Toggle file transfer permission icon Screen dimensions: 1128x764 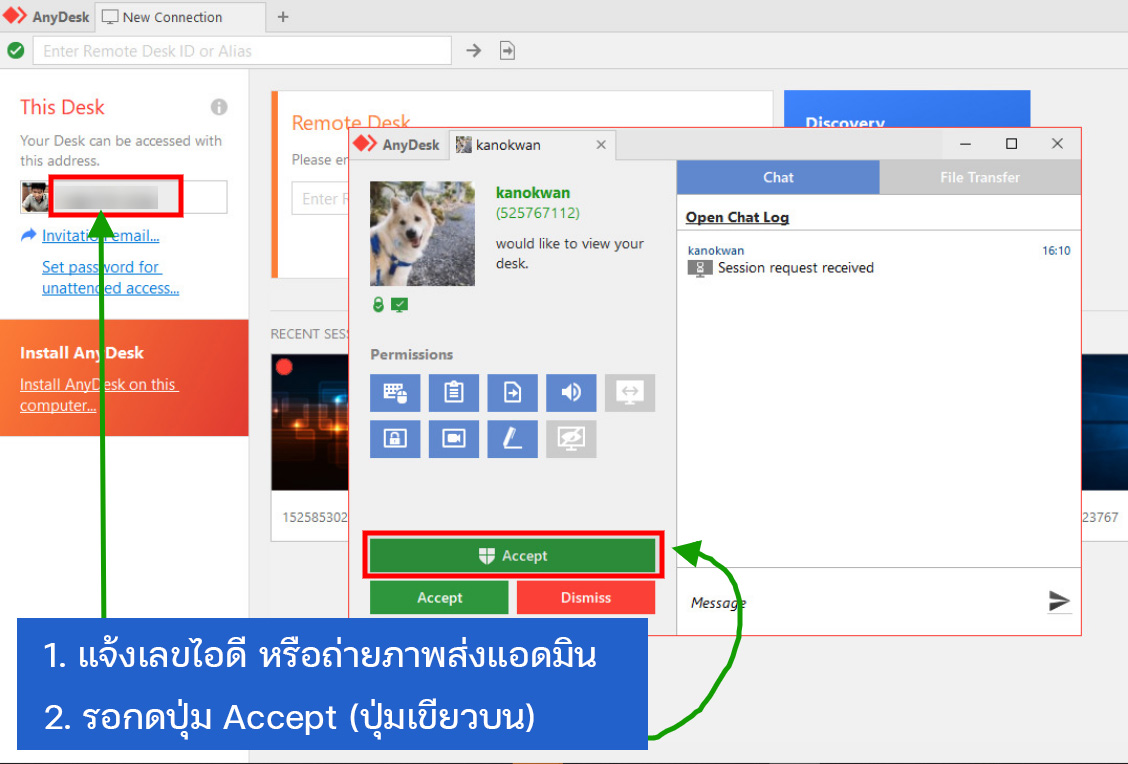tap(512, 393)
